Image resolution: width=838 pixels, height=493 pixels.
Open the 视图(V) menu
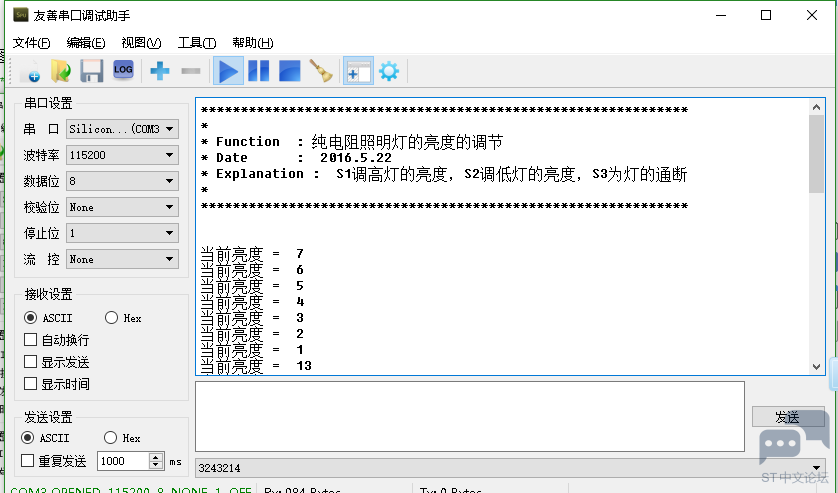[x=141, y=43]
